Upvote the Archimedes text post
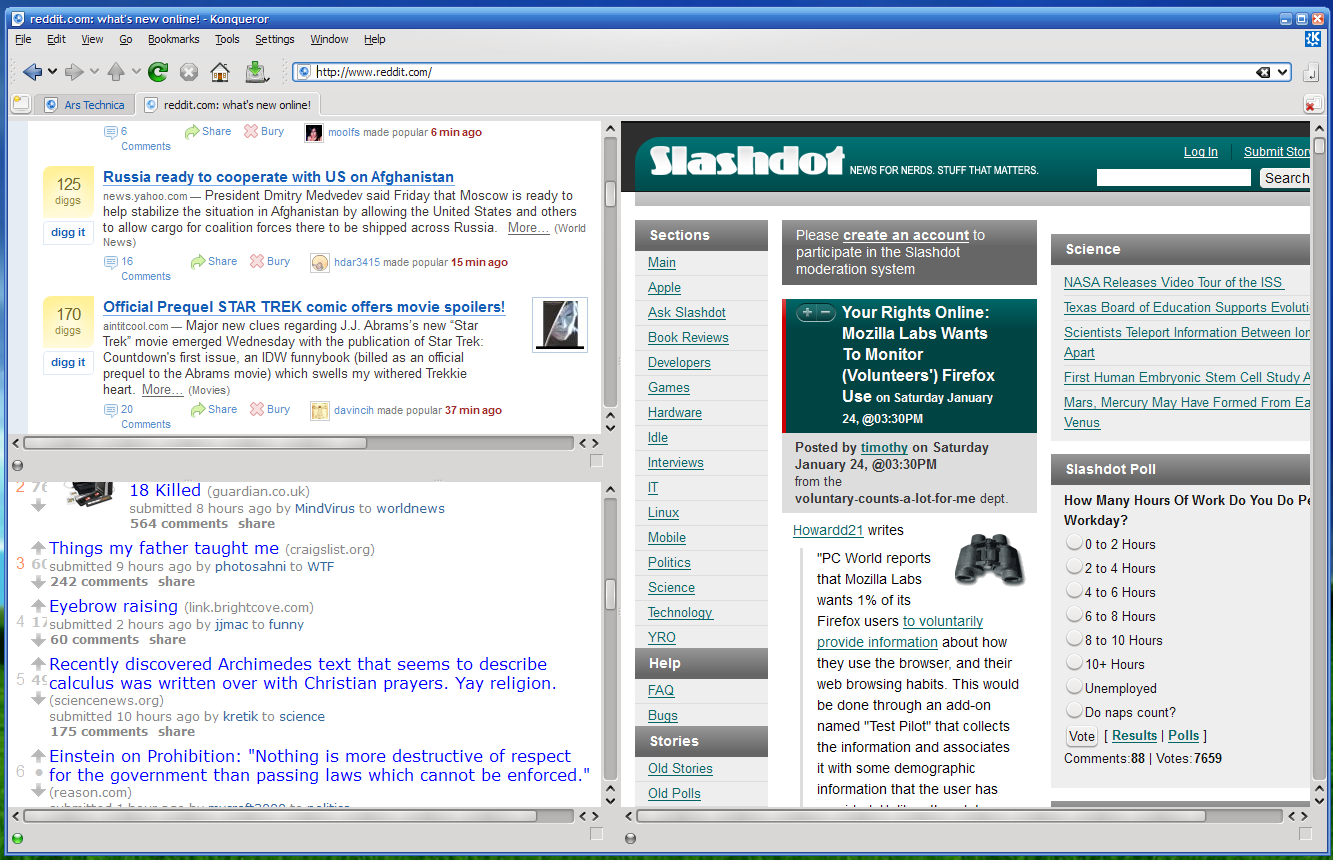Viewport: 1333px width, 860px height. pyautogui.click(x=38, y=664)
